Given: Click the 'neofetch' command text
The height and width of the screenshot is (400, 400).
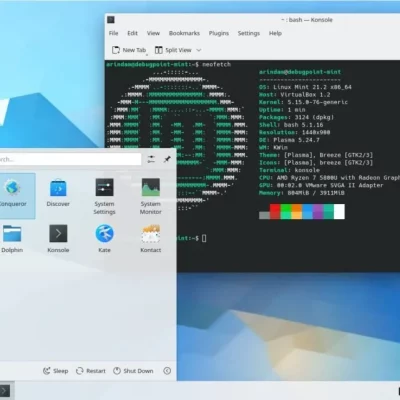Looking at the screenshot, I should click(216, 64).
